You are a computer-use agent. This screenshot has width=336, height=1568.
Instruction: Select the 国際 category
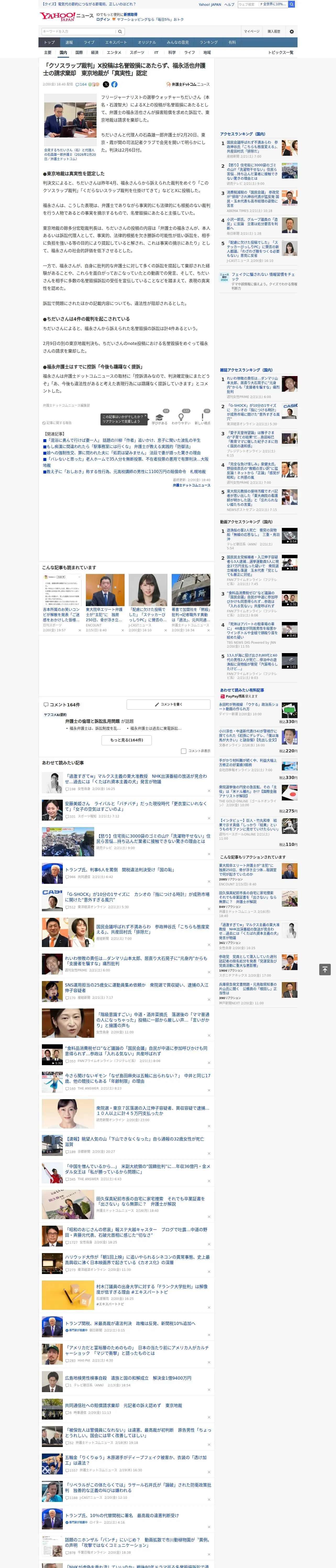tap(79, 52)
